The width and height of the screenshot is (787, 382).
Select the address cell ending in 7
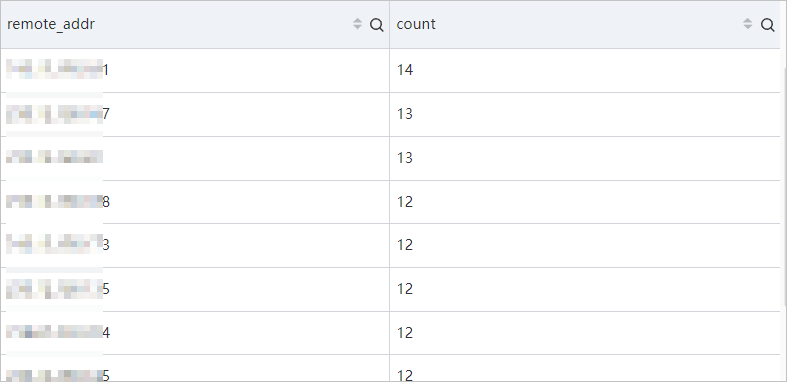[58, 114]
